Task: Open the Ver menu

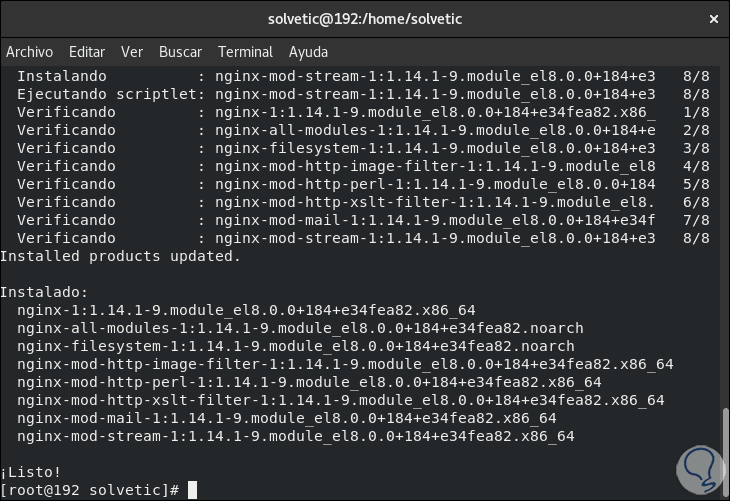Action: [132, 52]
